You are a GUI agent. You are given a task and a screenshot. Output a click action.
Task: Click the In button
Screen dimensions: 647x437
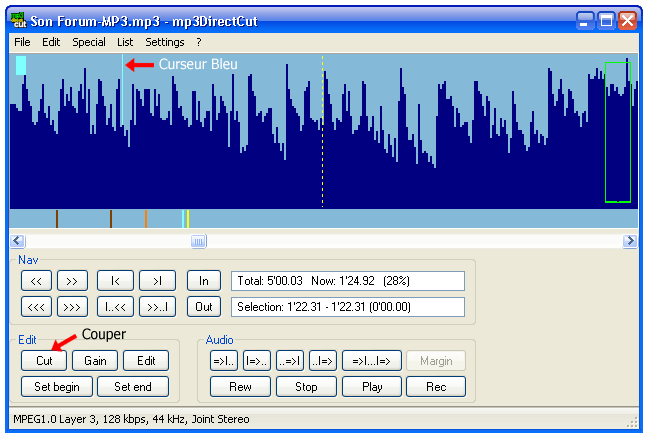[204, 281]
